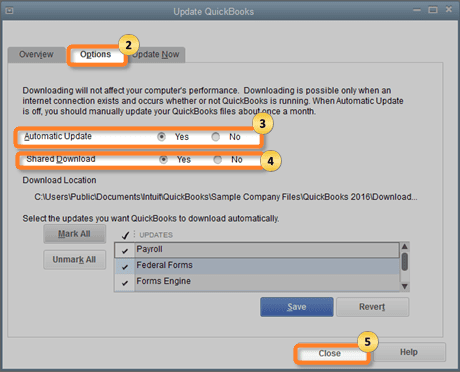460x372 pixels.
Task: Open the window system menu icon
Action: (9, 11)
